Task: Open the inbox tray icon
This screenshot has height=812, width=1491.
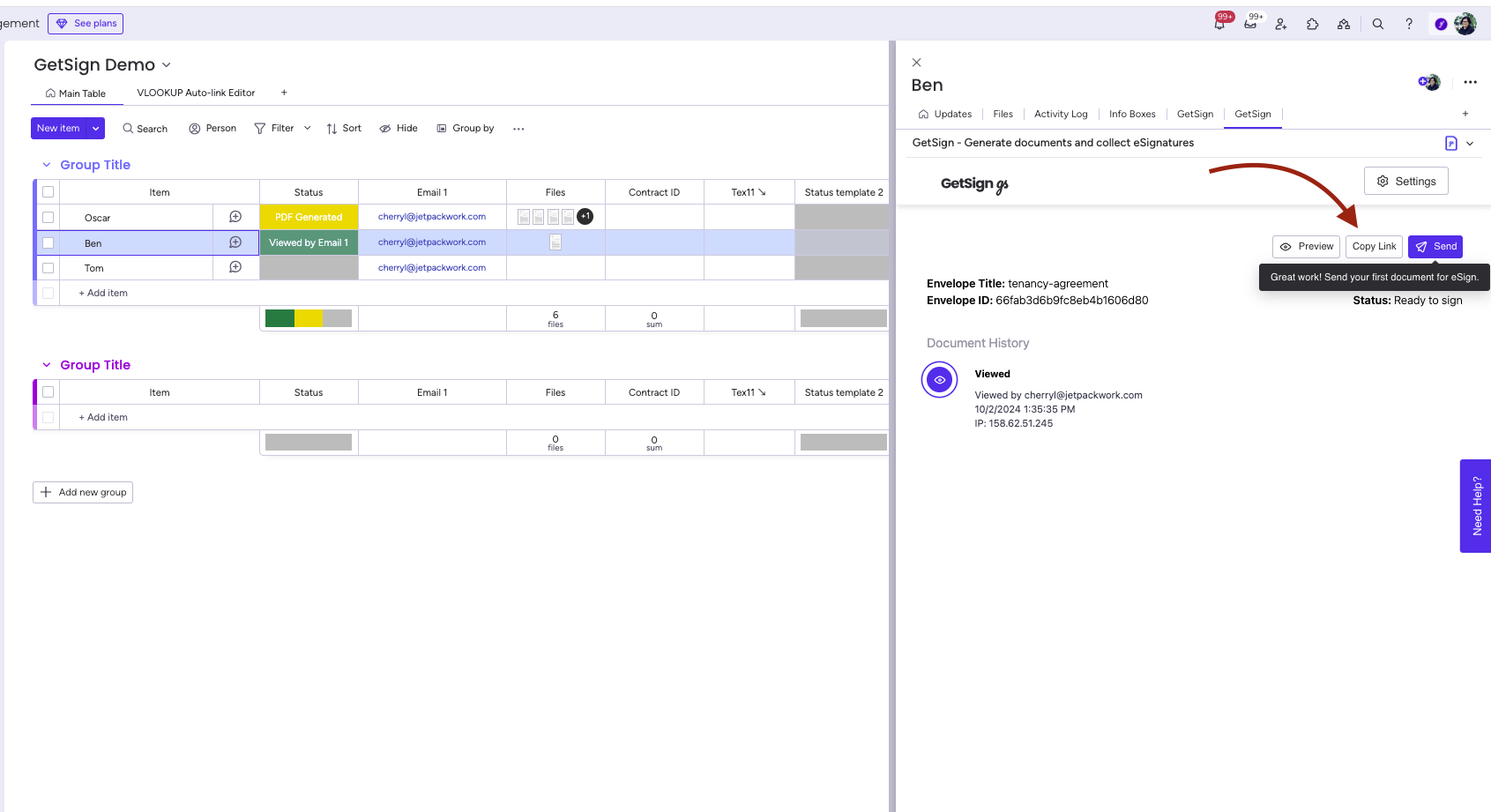Action: point(1250,24)
